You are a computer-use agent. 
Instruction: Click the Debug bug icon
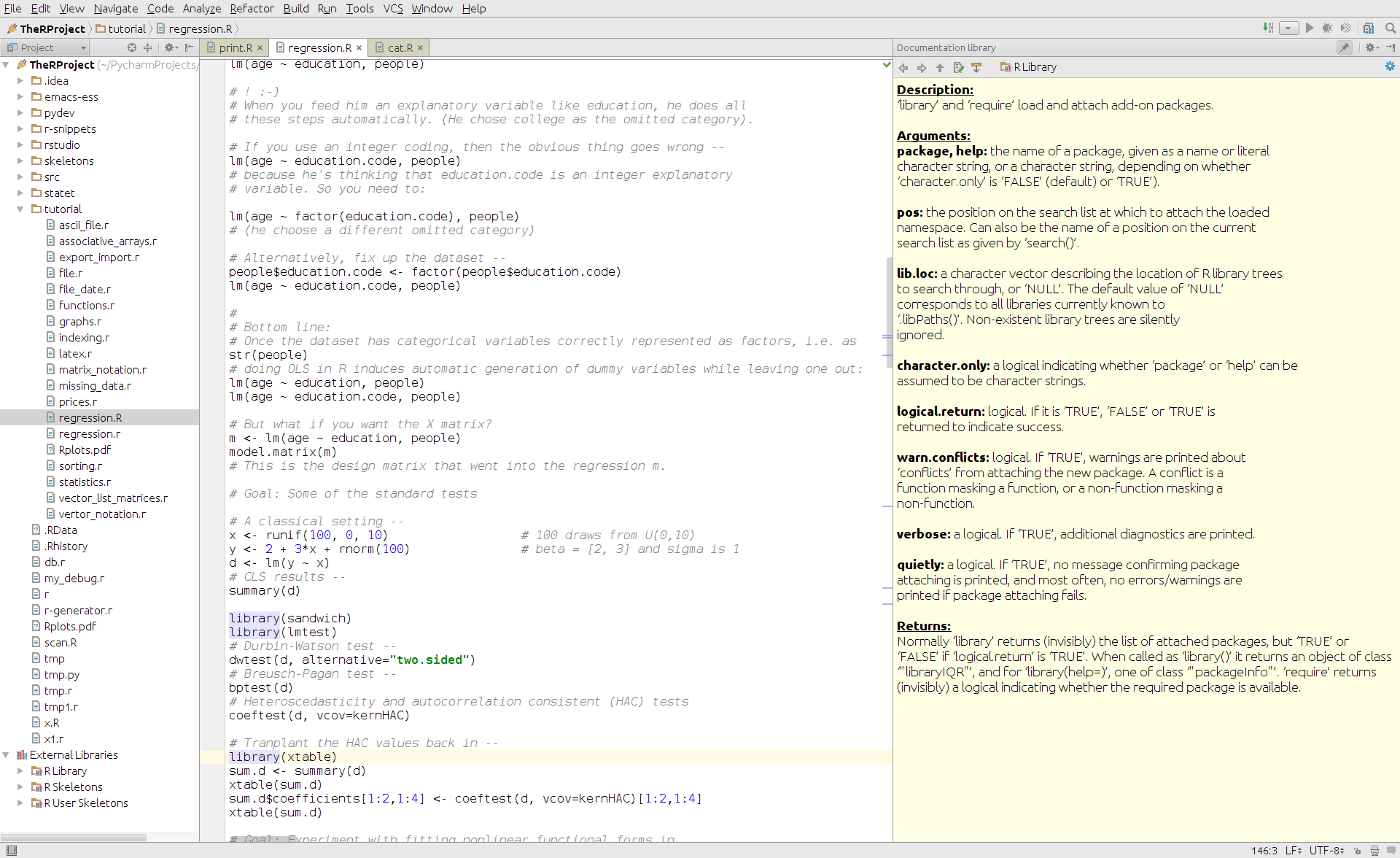[x=1327, y=28]
